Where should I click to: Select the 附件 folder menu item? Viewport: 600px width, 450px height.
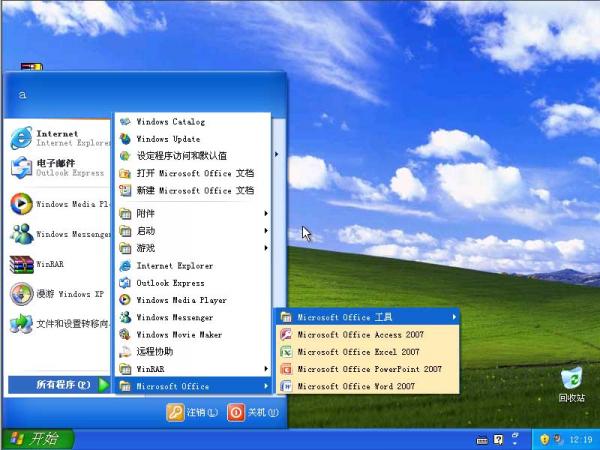coord(193,214)
